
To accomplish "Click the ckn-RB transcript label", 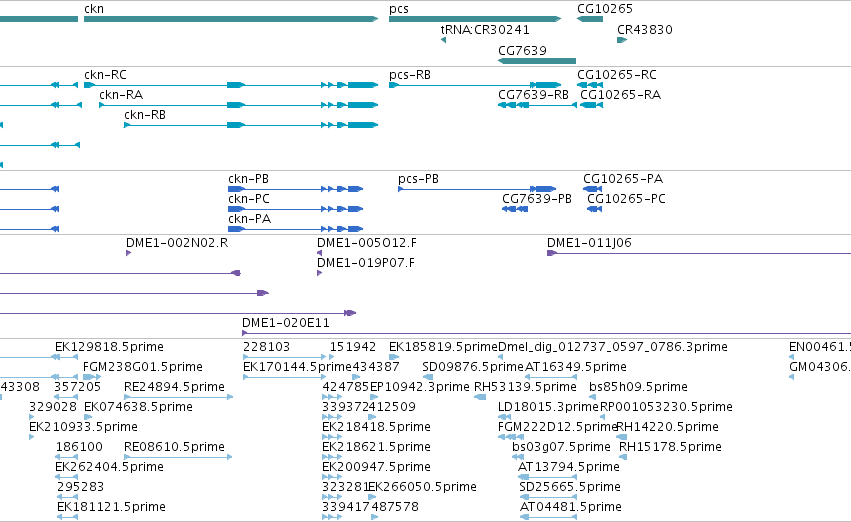I will pyautogui.click(x=145, y=114).
